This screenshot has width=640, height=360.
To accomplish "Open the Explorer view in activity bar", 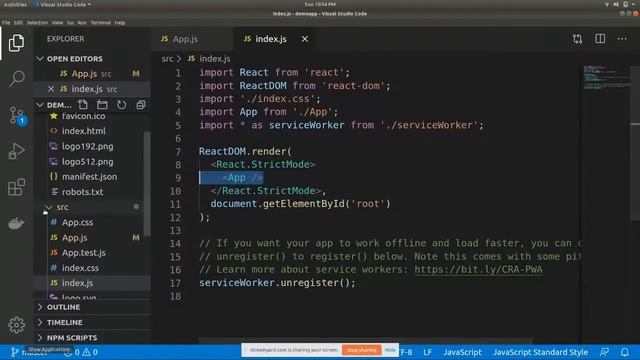I will click(x=16, y=43).
